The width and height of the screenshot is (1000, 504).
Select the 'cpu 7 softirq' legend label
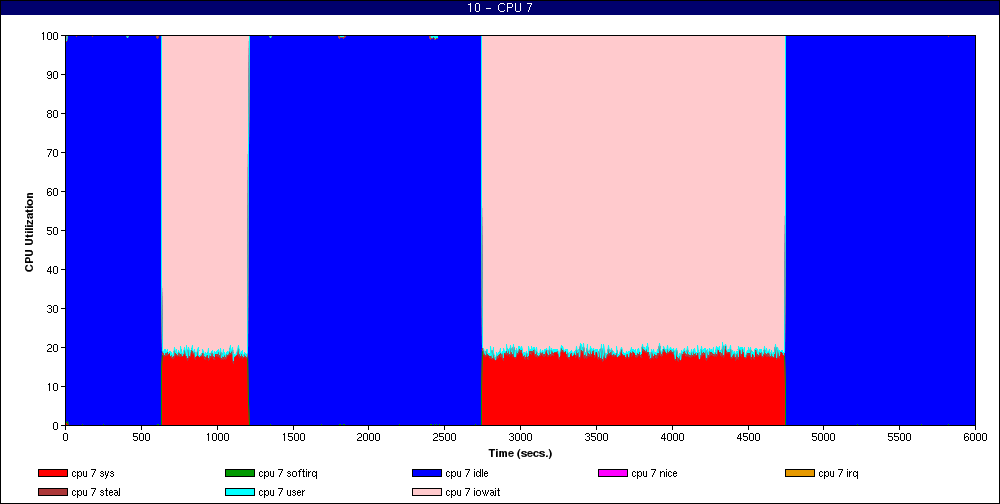coord(288,474)
